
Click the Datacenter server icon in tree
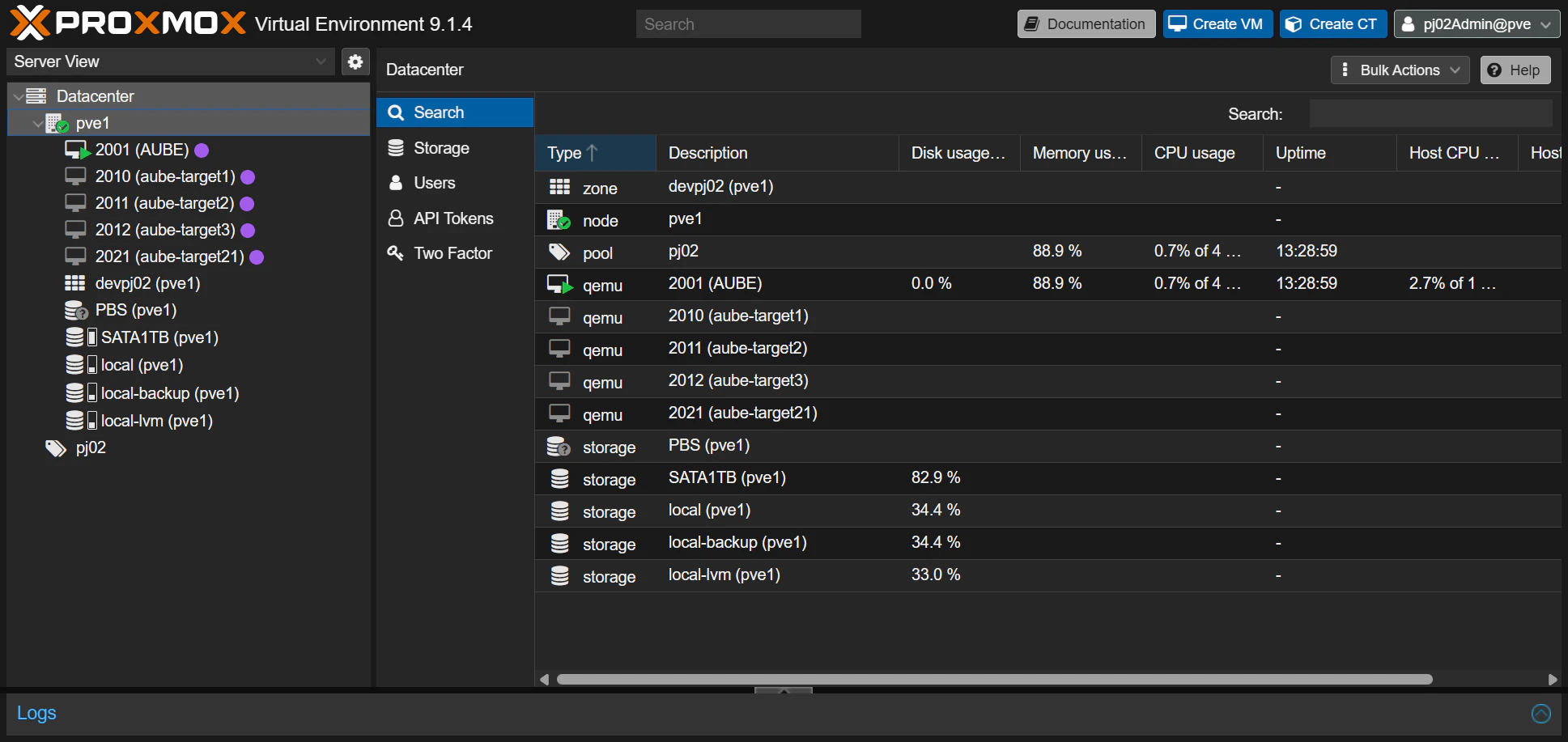pyautogui.click(x=36, y=96)
